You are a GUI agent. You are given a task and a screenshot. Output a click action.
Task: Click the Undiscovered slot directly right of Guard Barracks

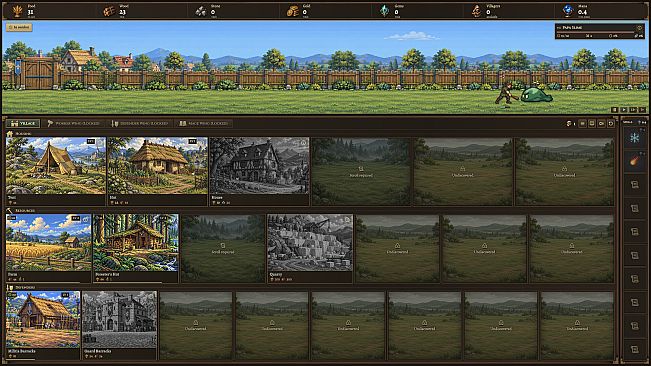[x=196, y=325]
